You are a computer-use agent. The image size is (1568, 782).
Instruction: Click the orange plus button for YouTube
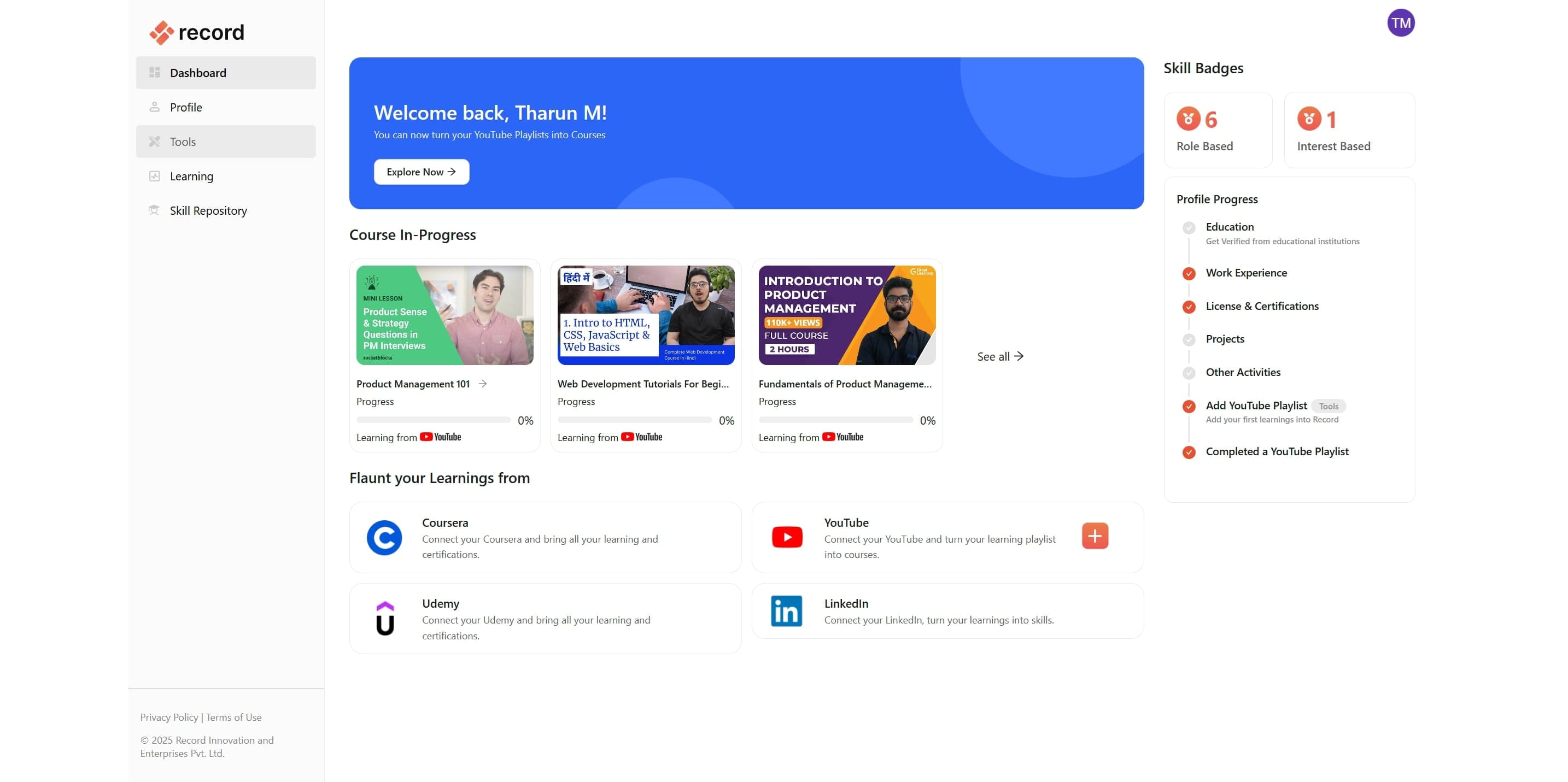pyautogui.click(x=1095, y=536)
